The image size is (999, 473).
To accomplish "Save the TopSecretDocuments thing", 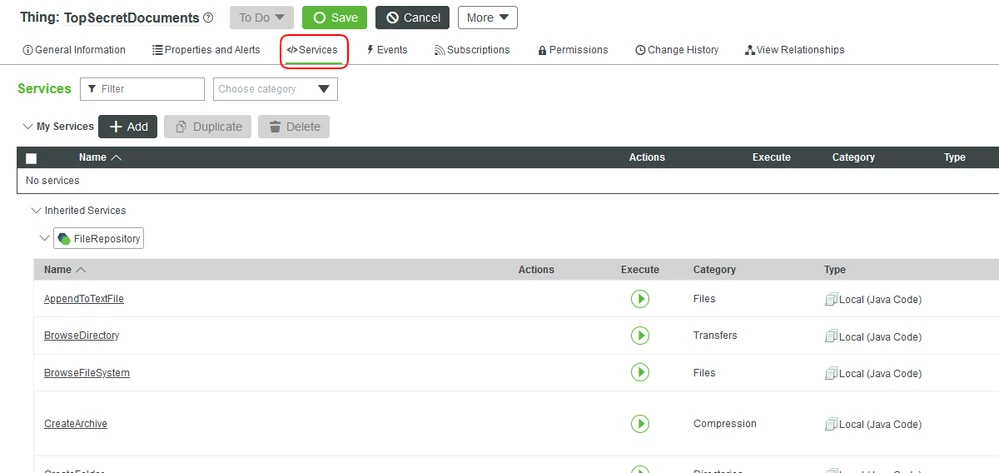I will (x=334, y=18).
